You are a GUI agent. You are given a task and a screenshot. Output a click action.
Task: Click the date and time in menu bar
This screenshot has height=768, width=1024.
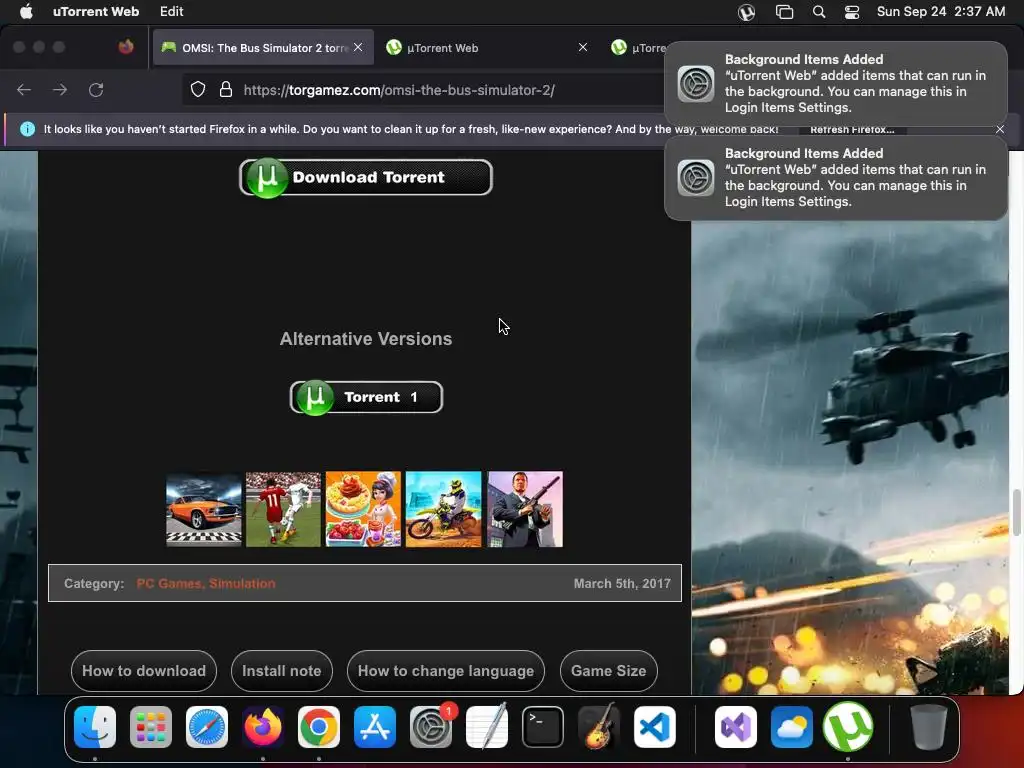[940, 12]
